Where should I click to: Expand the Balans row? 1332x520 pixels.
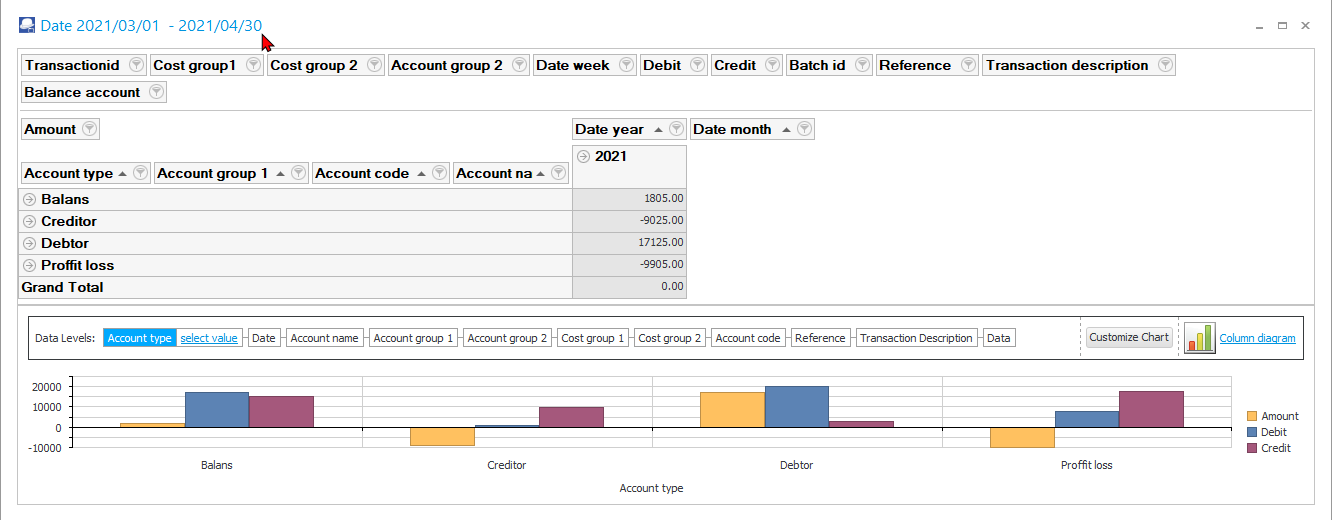pos(30,200)
